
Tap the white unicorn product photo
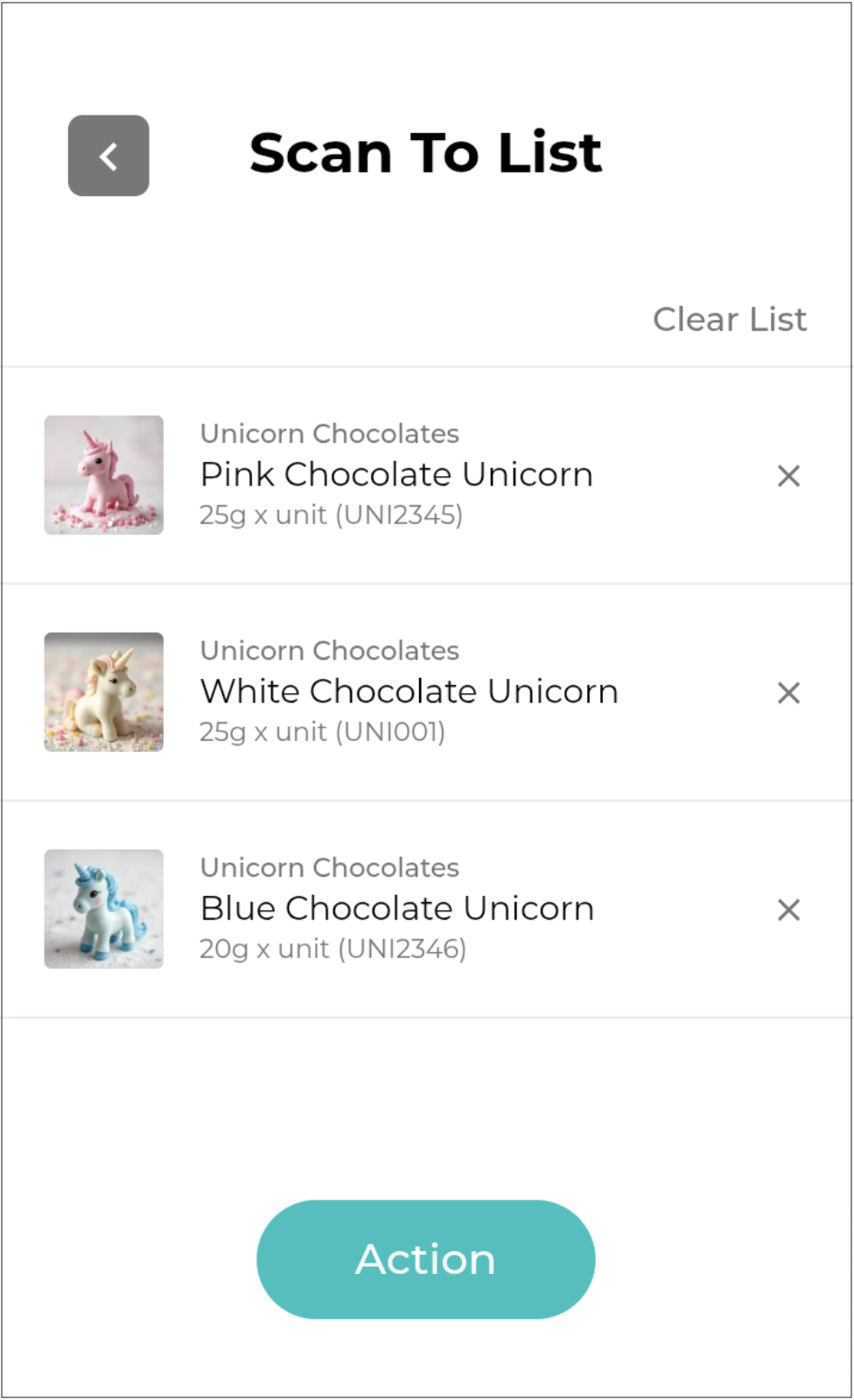click(104, 692)
